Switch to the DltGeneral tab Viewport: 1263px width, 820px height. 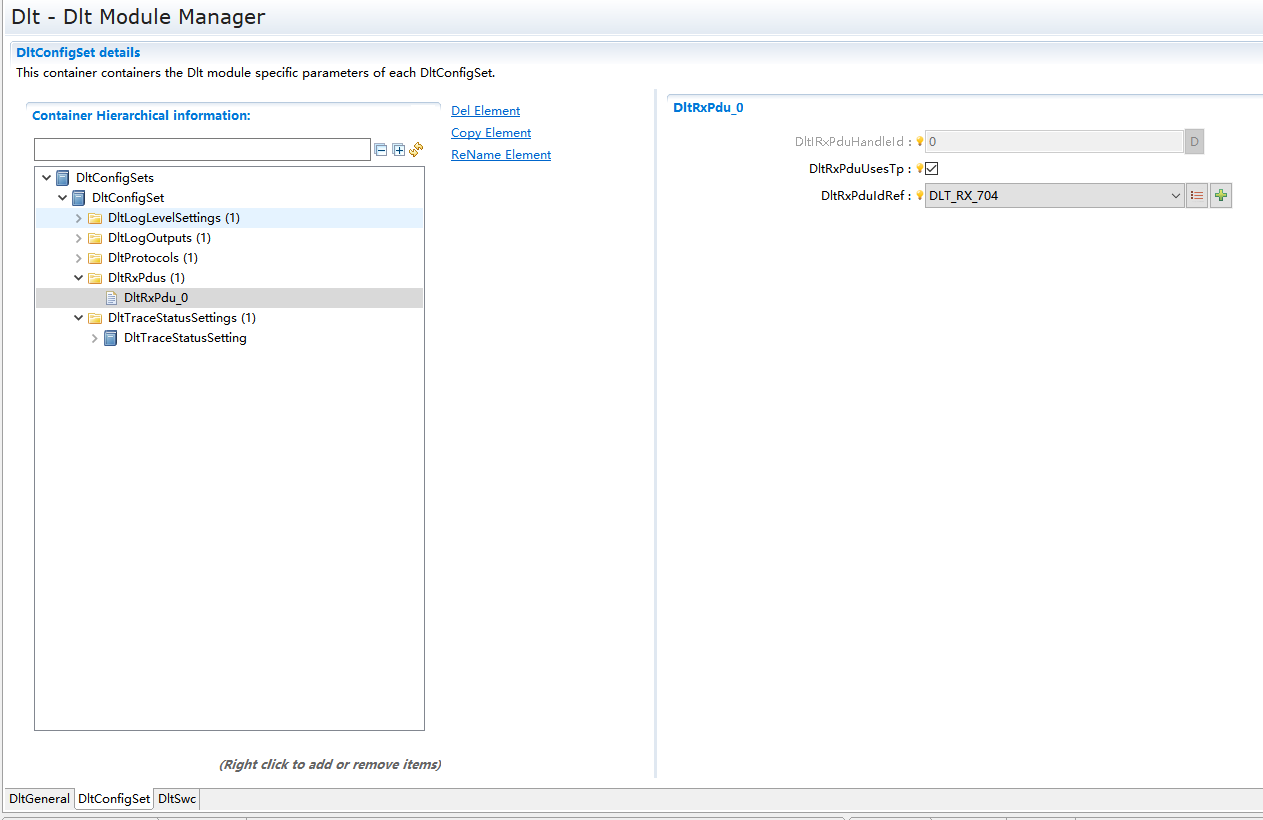coord(39,799)
